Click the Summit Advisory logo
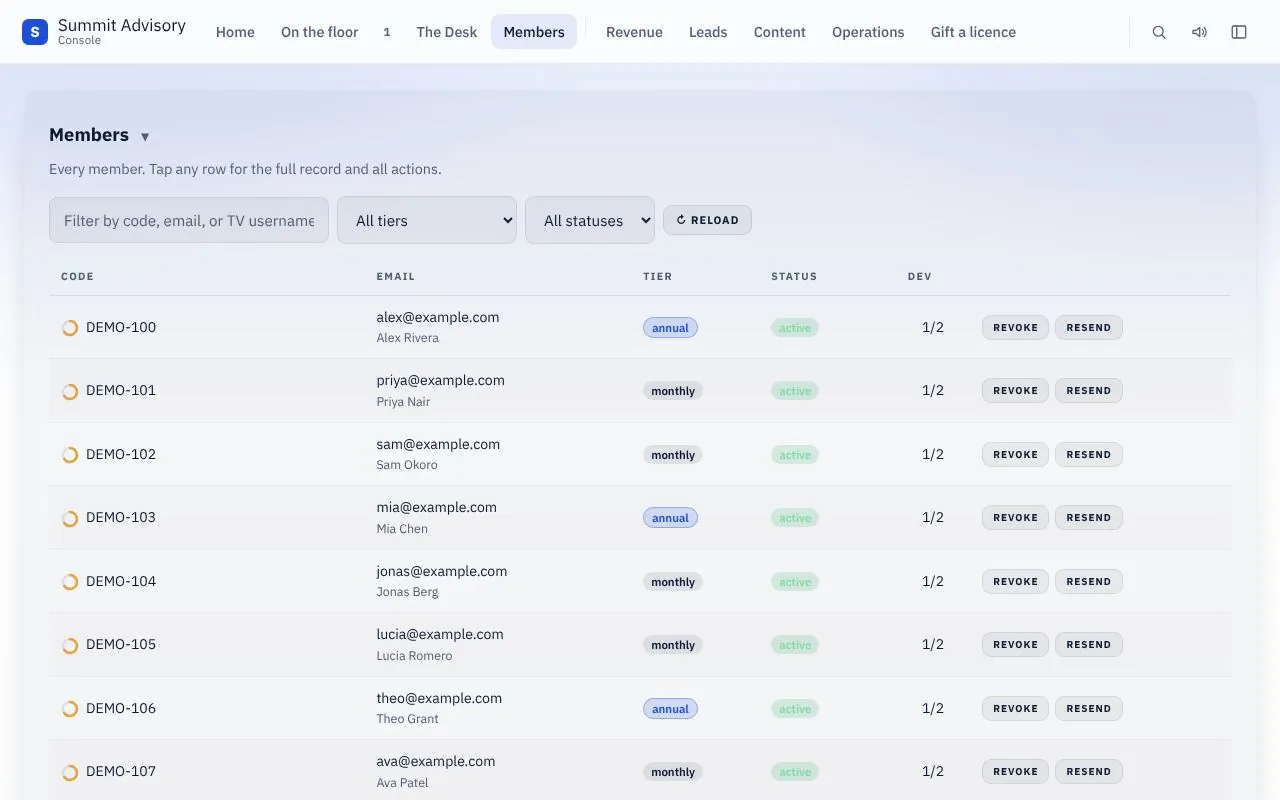 tap(35, 32)
